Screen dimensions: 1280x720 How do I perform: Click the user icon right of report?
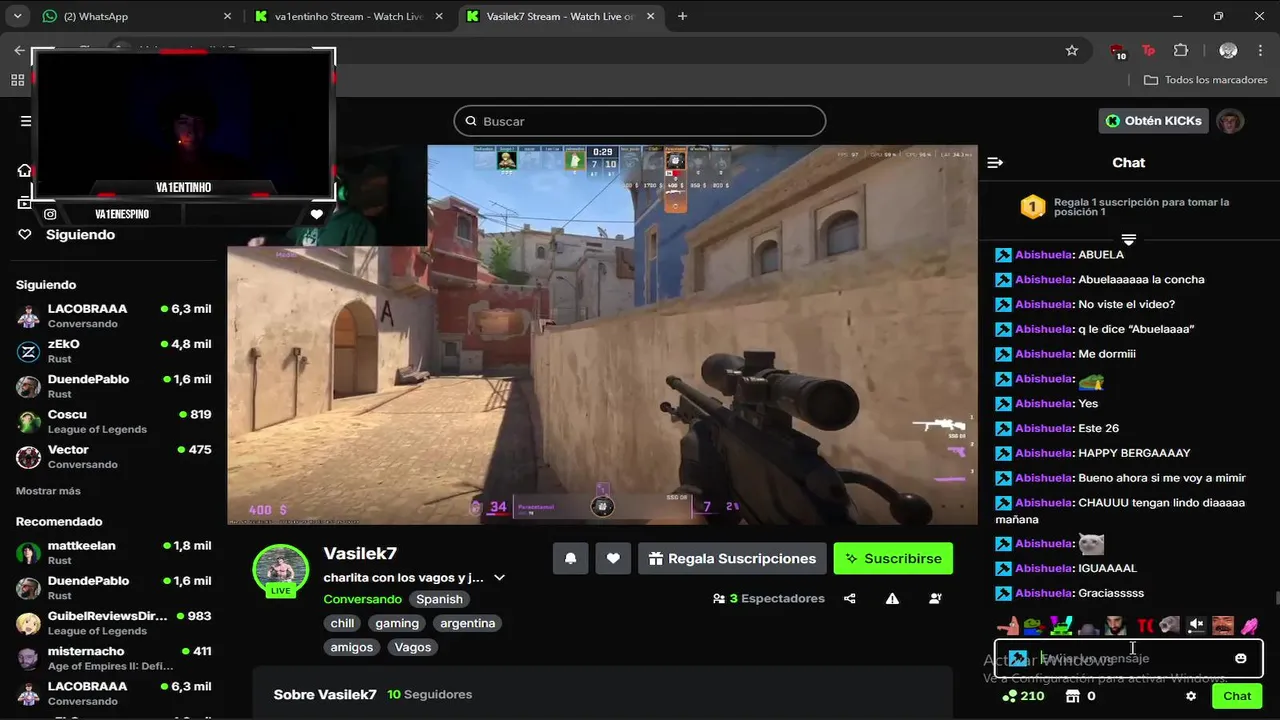point(935,598)
